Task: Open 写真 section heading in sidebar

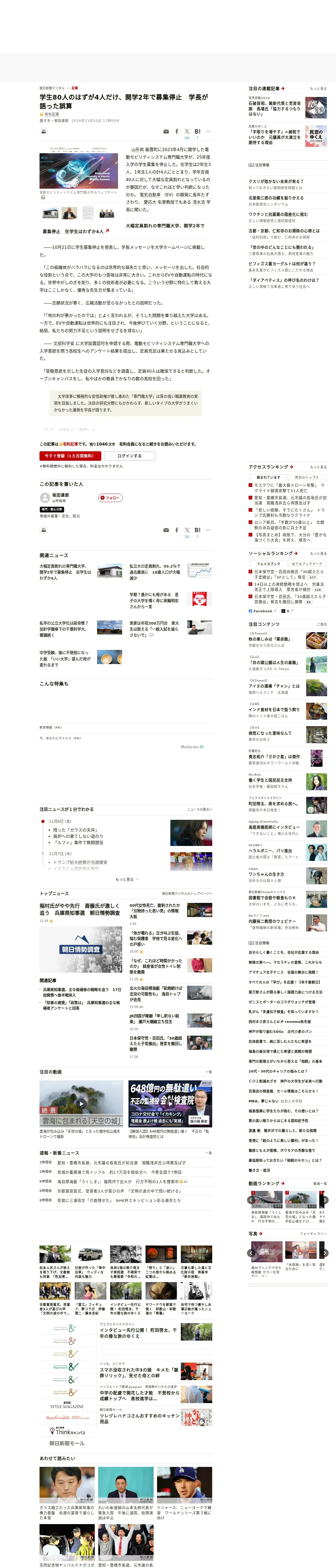Action: pyautogui.click(x=255, y=1233)
